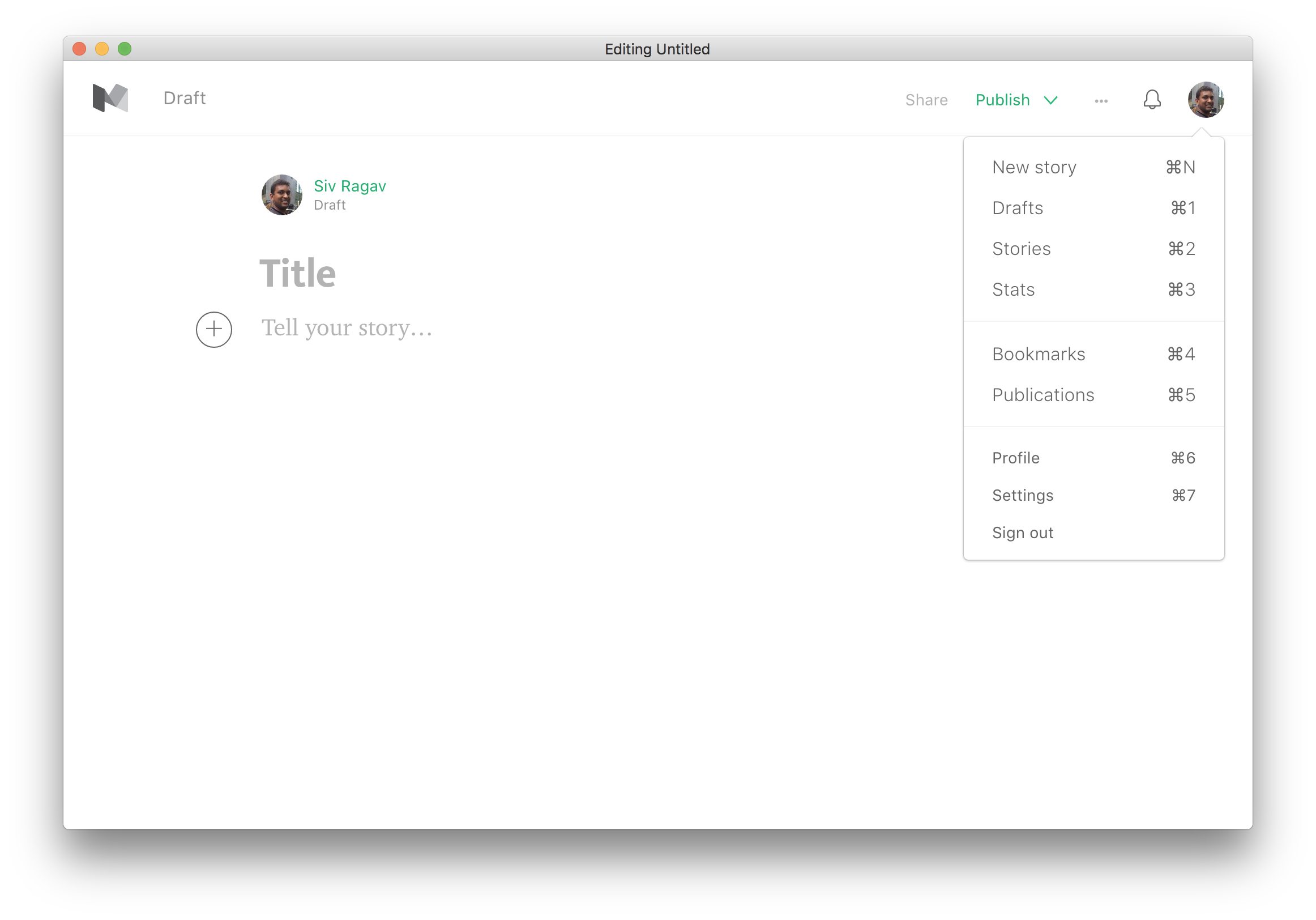Select New story from the menu
The width and height of the screenshot is (1316, 920).
pyautogui.click(x=1034, y=167)
